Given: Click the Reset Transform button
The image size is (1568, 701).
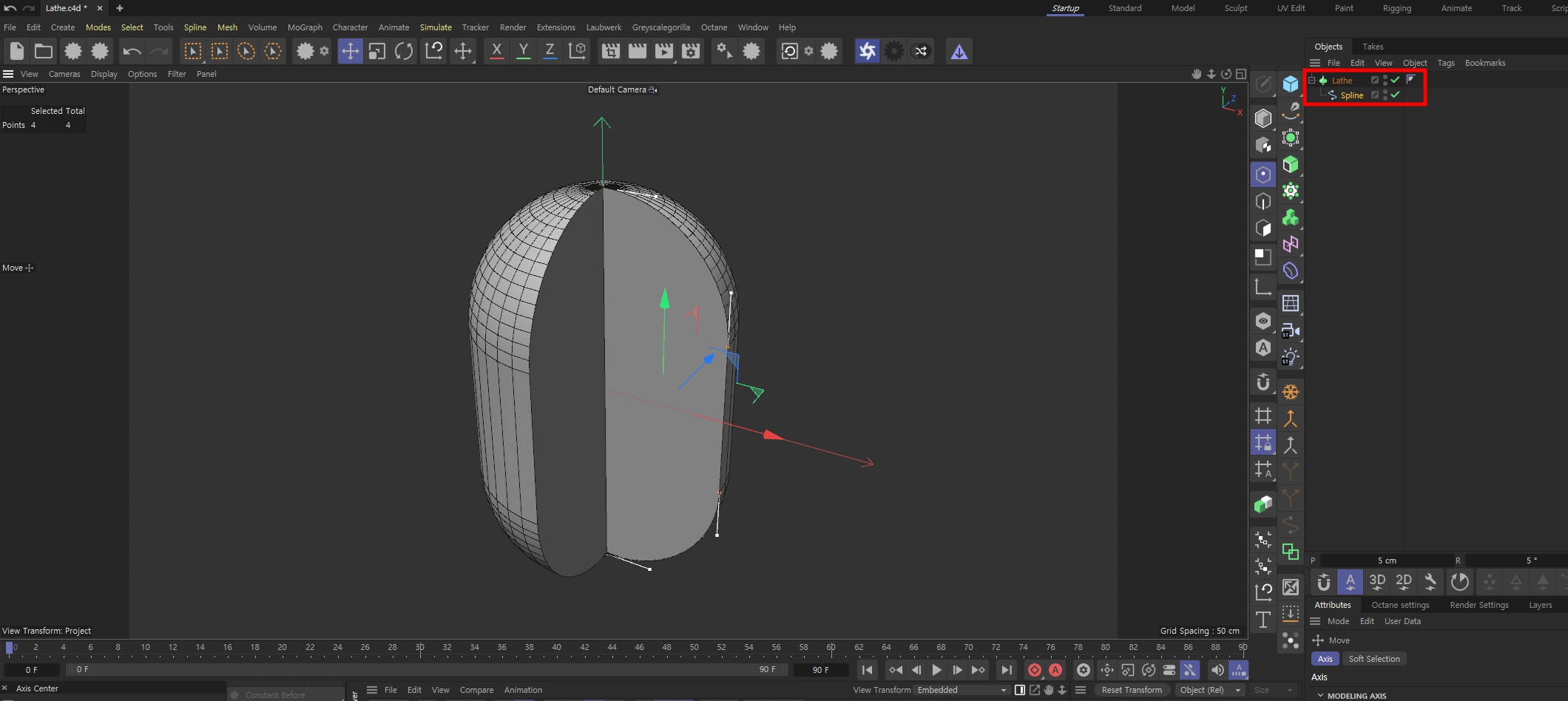Looking at the screenshot, I should (x=1132, y=690).
